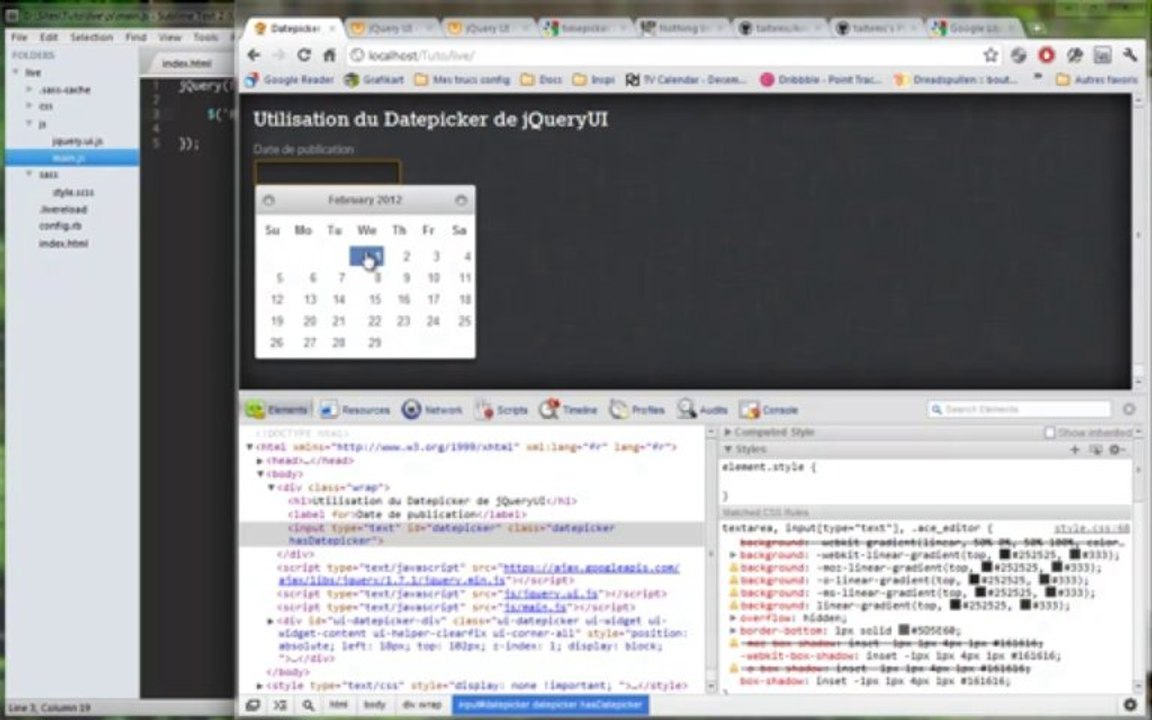Open the js/jquery.ui.js source link

(x=552, y=594)
